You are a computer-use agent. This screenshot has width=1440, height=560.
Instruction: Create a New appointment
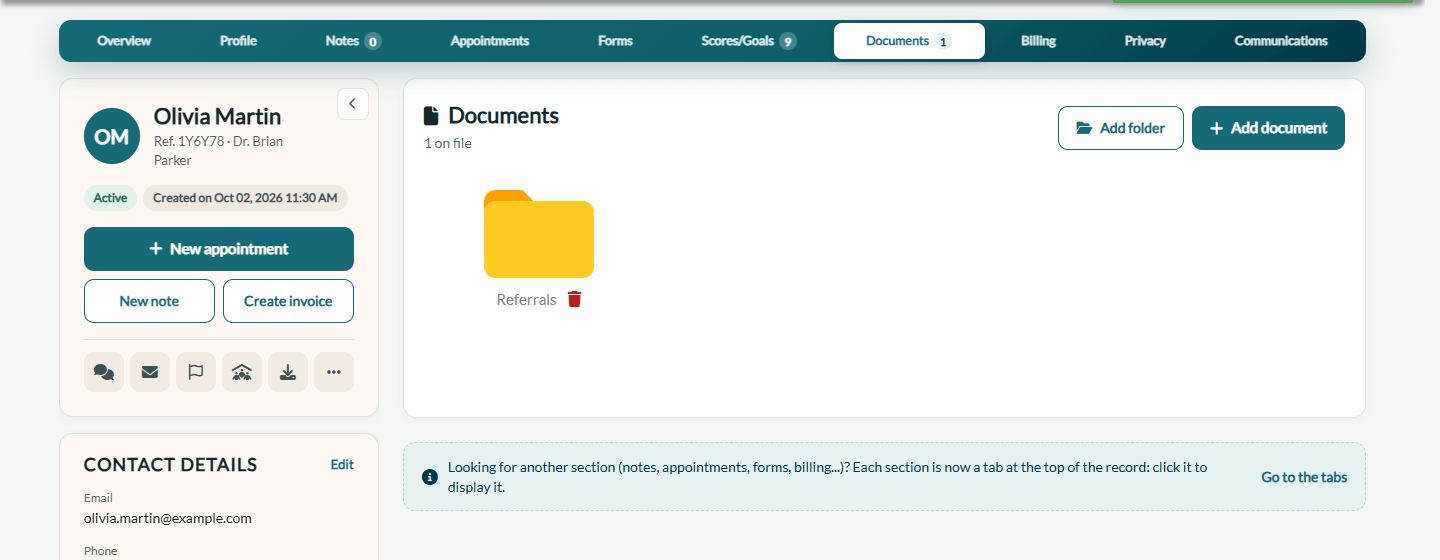coord(219,249)
